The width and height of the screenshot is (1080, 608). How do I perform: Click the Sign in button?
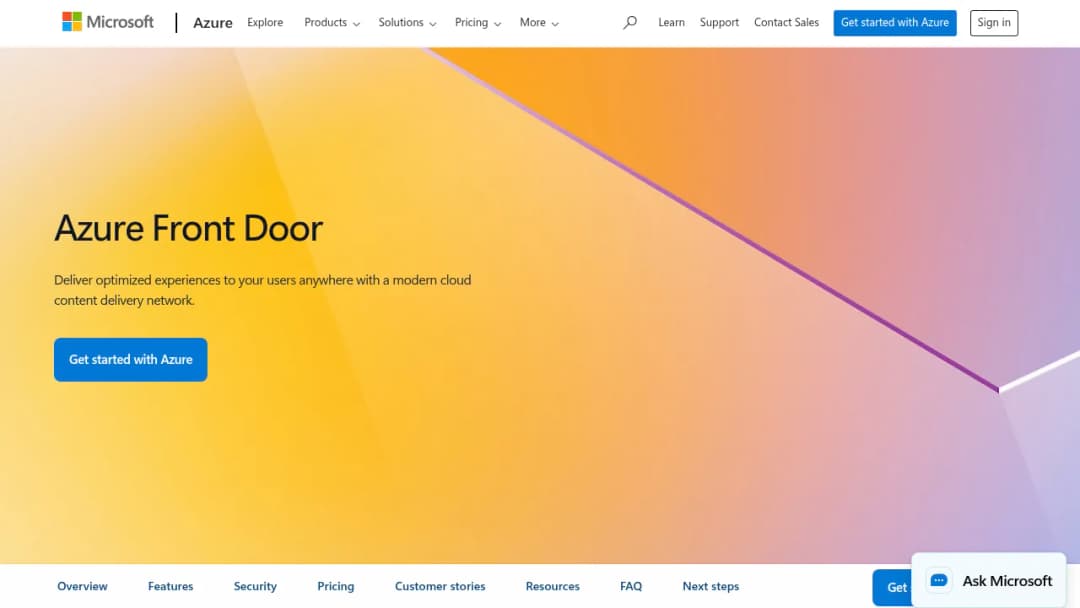pyautogui.click(x=994, y=23)
